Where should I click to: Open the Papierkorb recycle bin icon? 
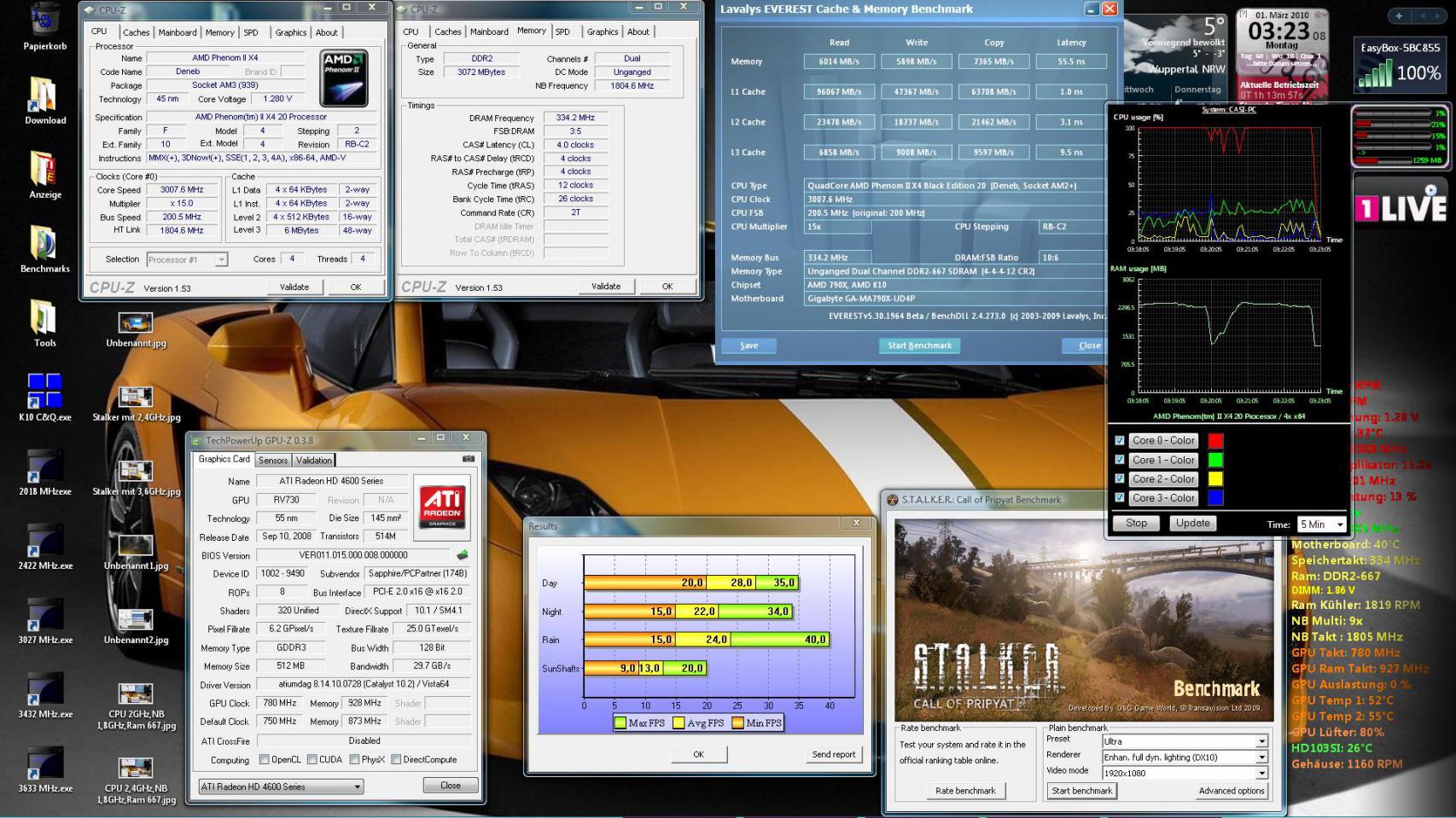click(44, 26)
